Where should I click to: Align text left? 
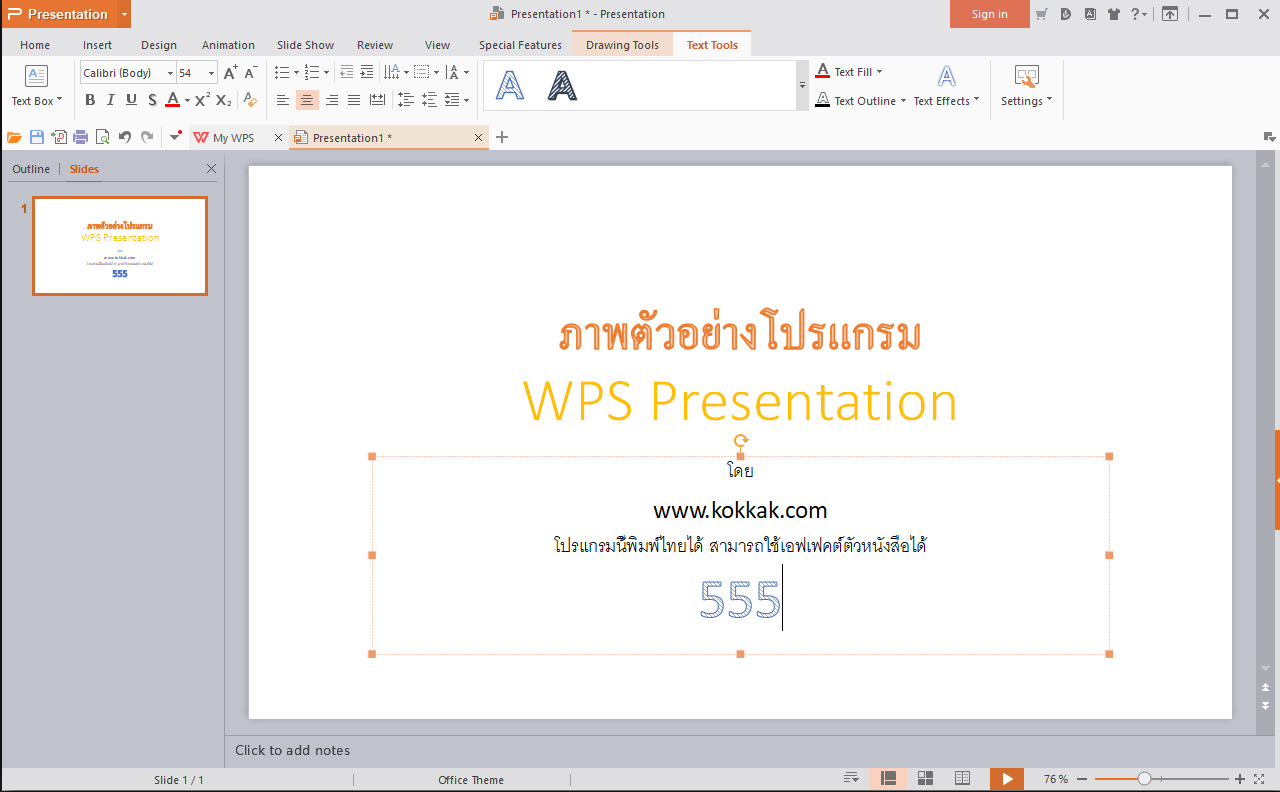tap(283, 100)
